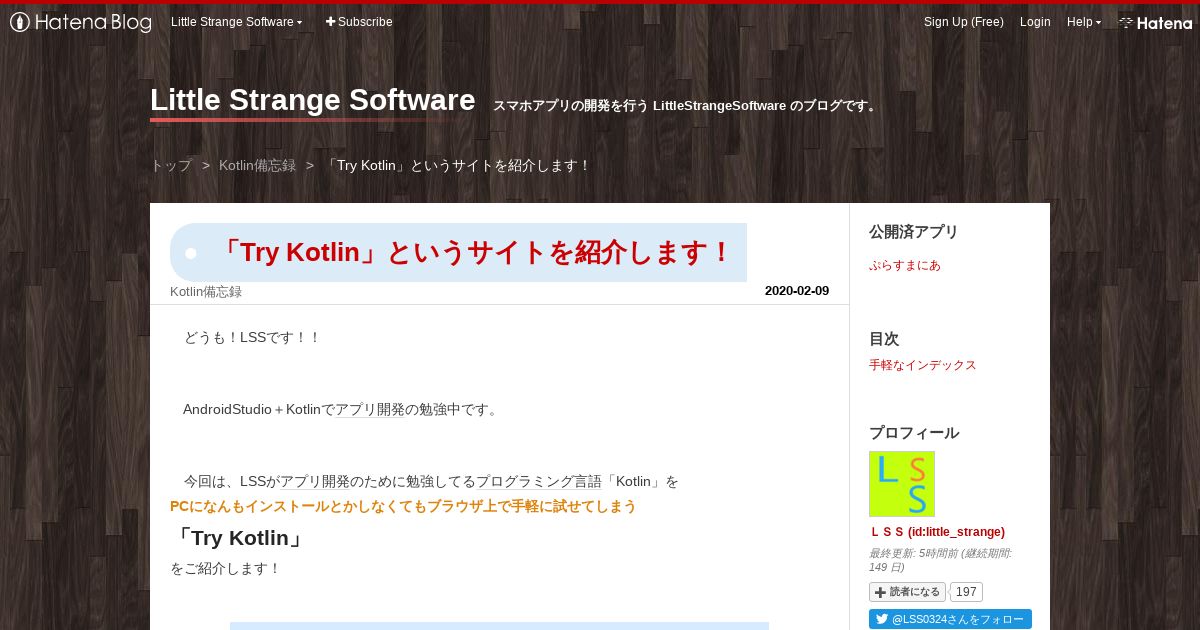Open the Login link
This screenshot has height=630, width=1200.
click(1035, 22)
